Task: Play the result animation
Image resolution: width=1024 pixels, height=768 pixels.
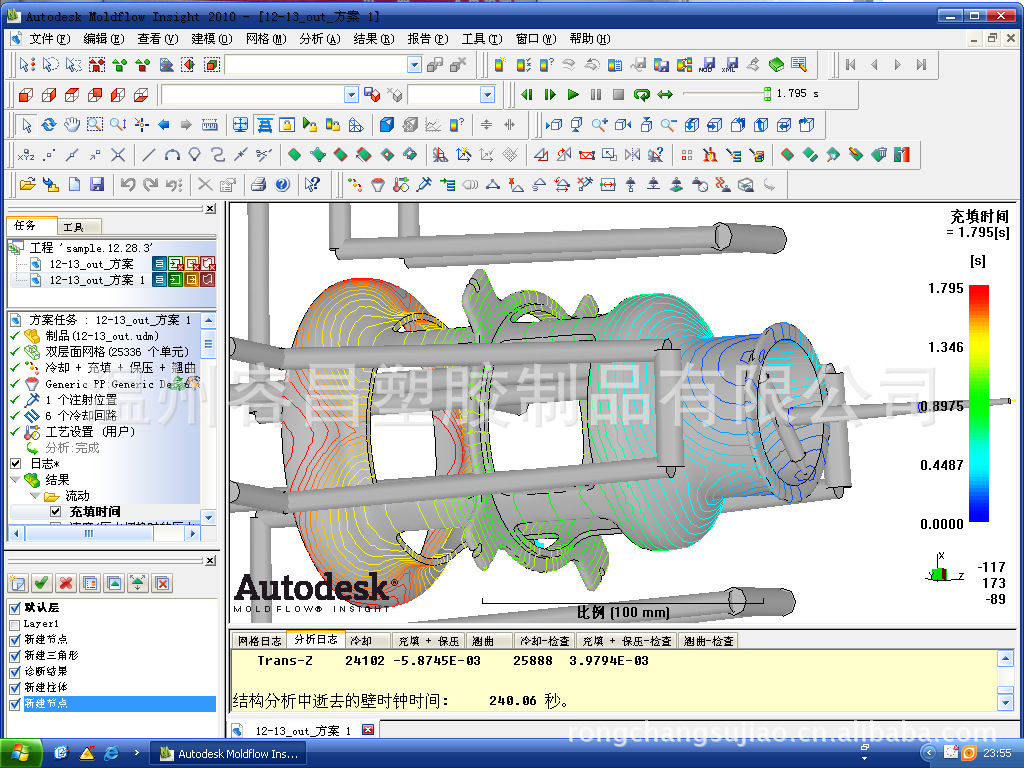Action: [x=573, y=95]
